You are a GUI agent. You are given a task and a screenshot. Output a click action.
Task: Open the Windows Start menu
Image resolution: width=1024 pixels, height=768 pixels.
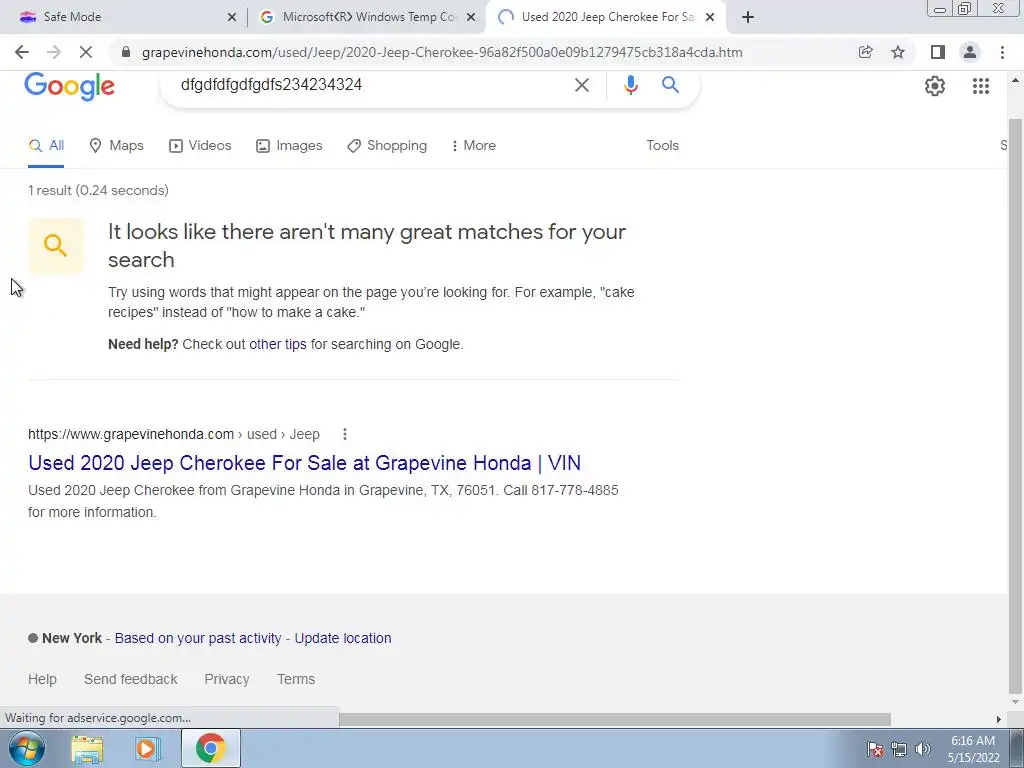27,748
